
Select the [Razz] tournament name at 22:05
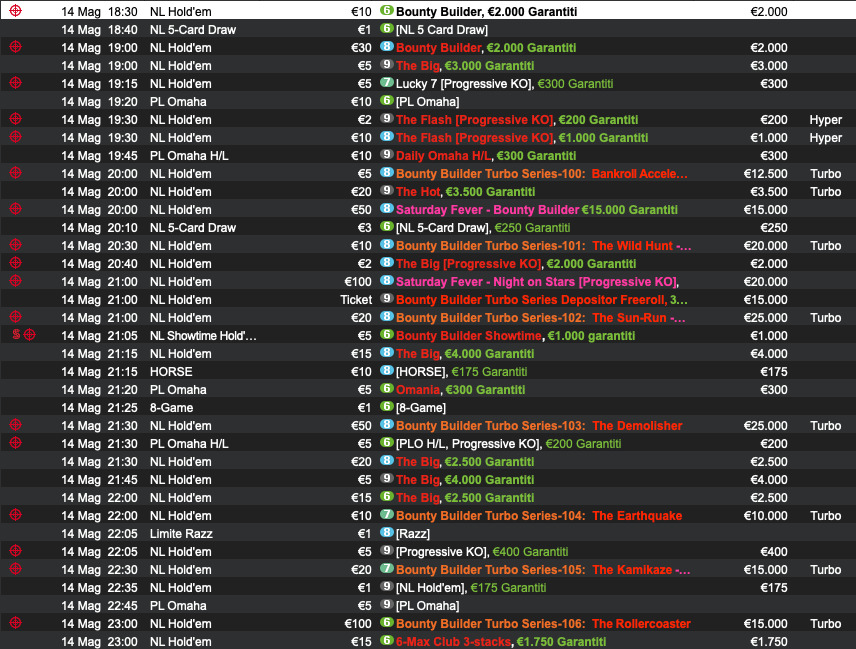(x=413, y=534)
